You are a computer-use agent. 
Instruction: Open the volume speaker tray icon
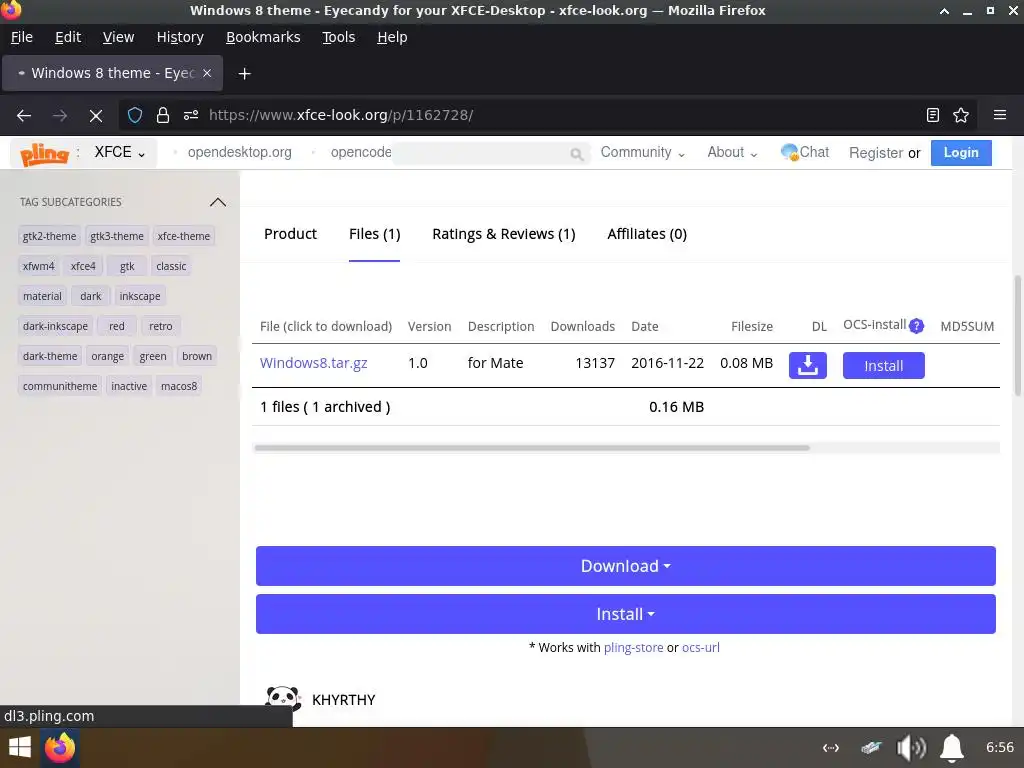(x=911, y=748)
